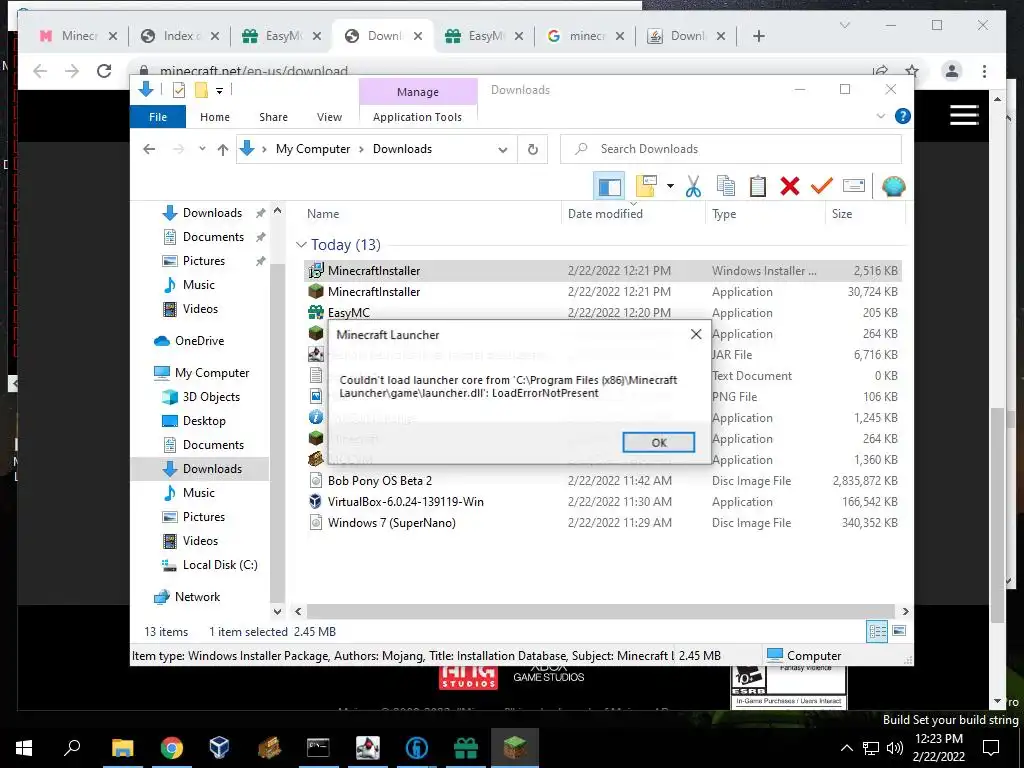
Task: Open the recent locations dropdown arrow
Action: pyautogui.click(x=202, y=149)
